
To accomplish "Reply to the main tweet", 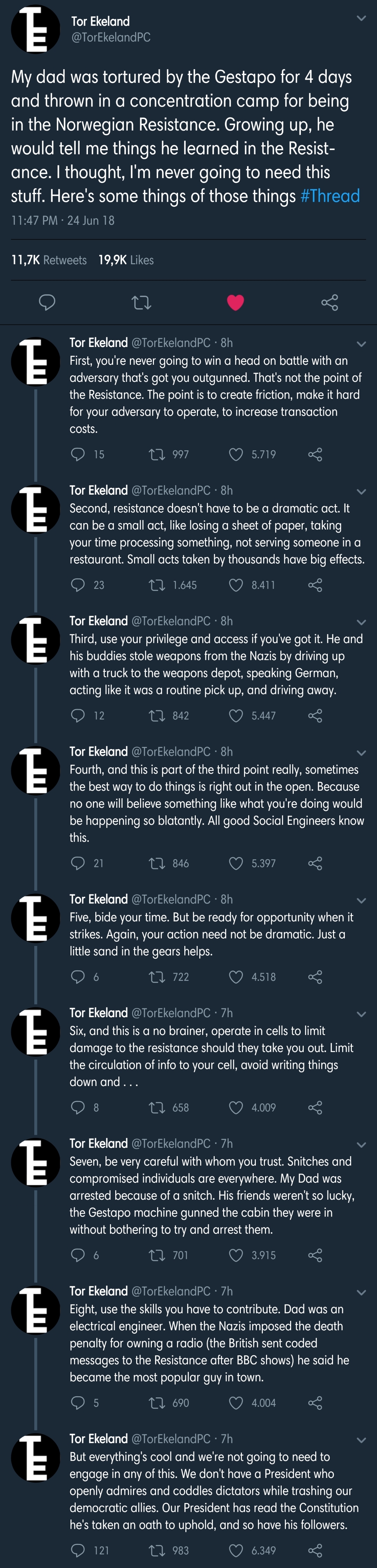I will tap(47, 302).
